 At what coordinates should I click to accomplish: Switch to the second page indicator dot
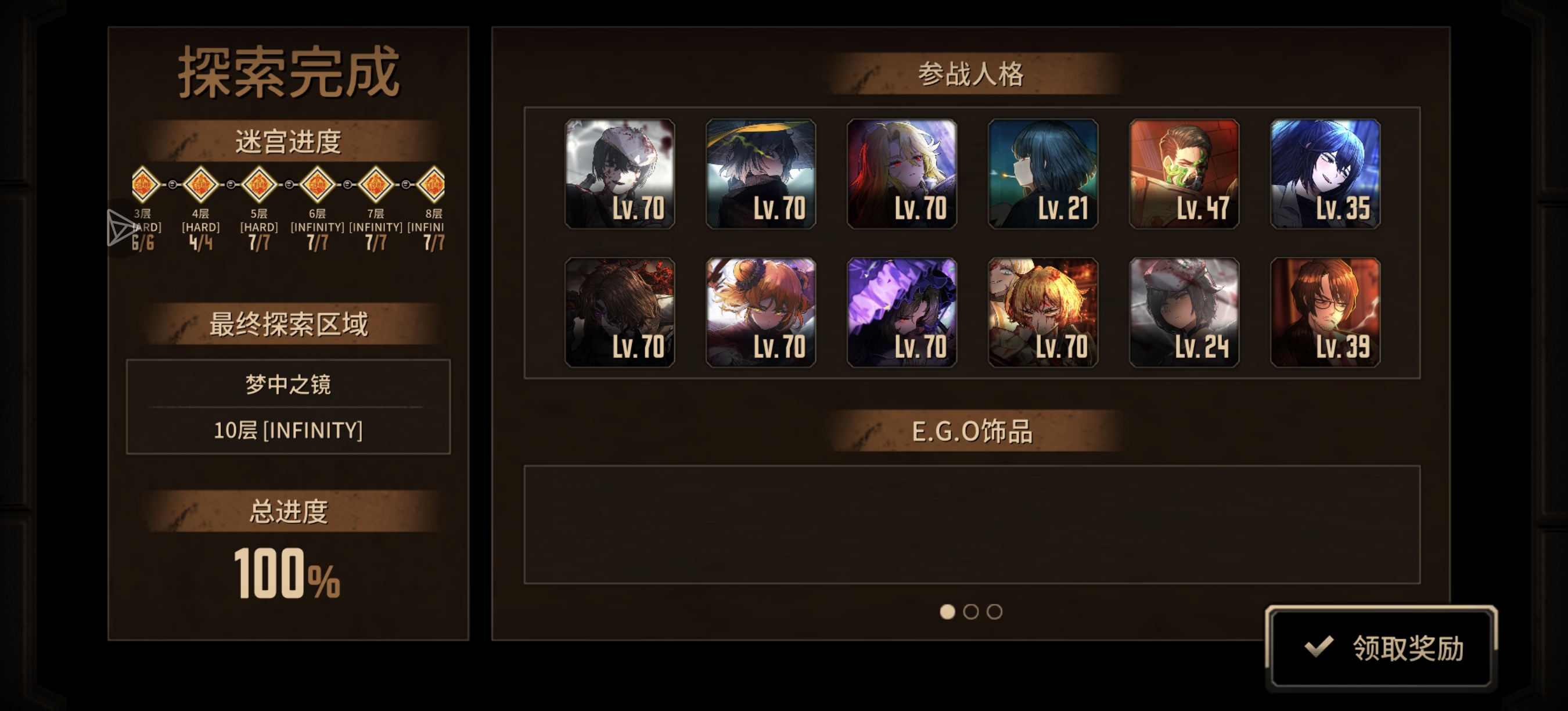971,611
